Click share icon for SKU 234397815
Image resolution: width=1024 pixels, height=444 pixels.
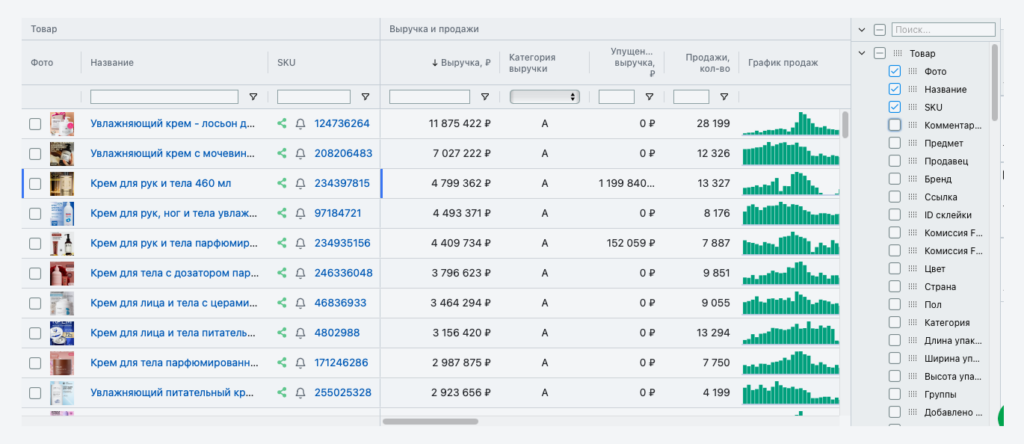click(282, 184)
